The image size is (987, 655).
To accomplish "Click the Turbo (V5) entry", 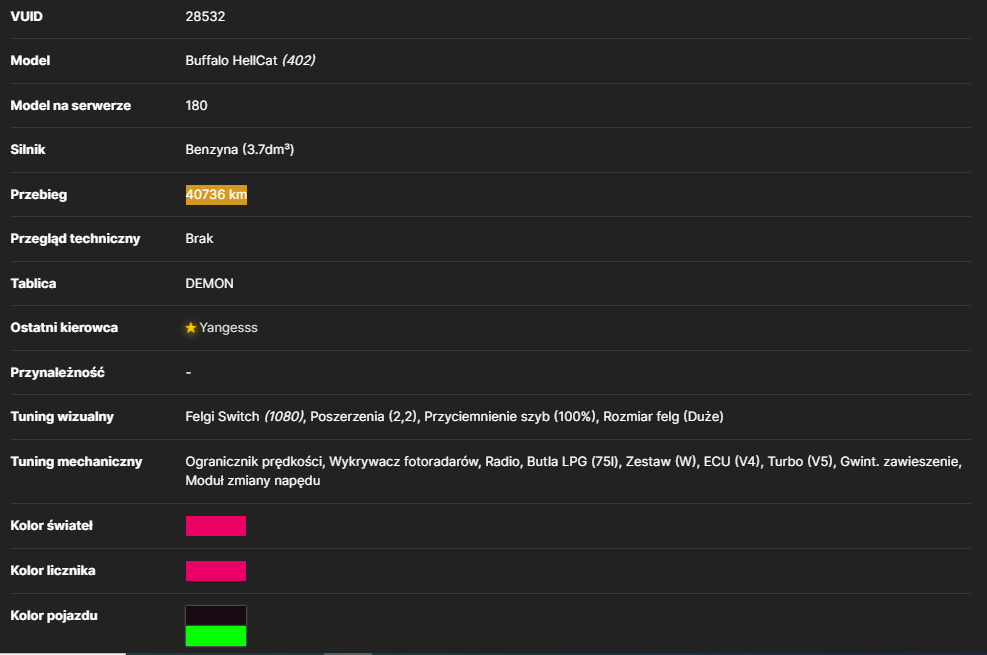I will click(x=800, y=462).
